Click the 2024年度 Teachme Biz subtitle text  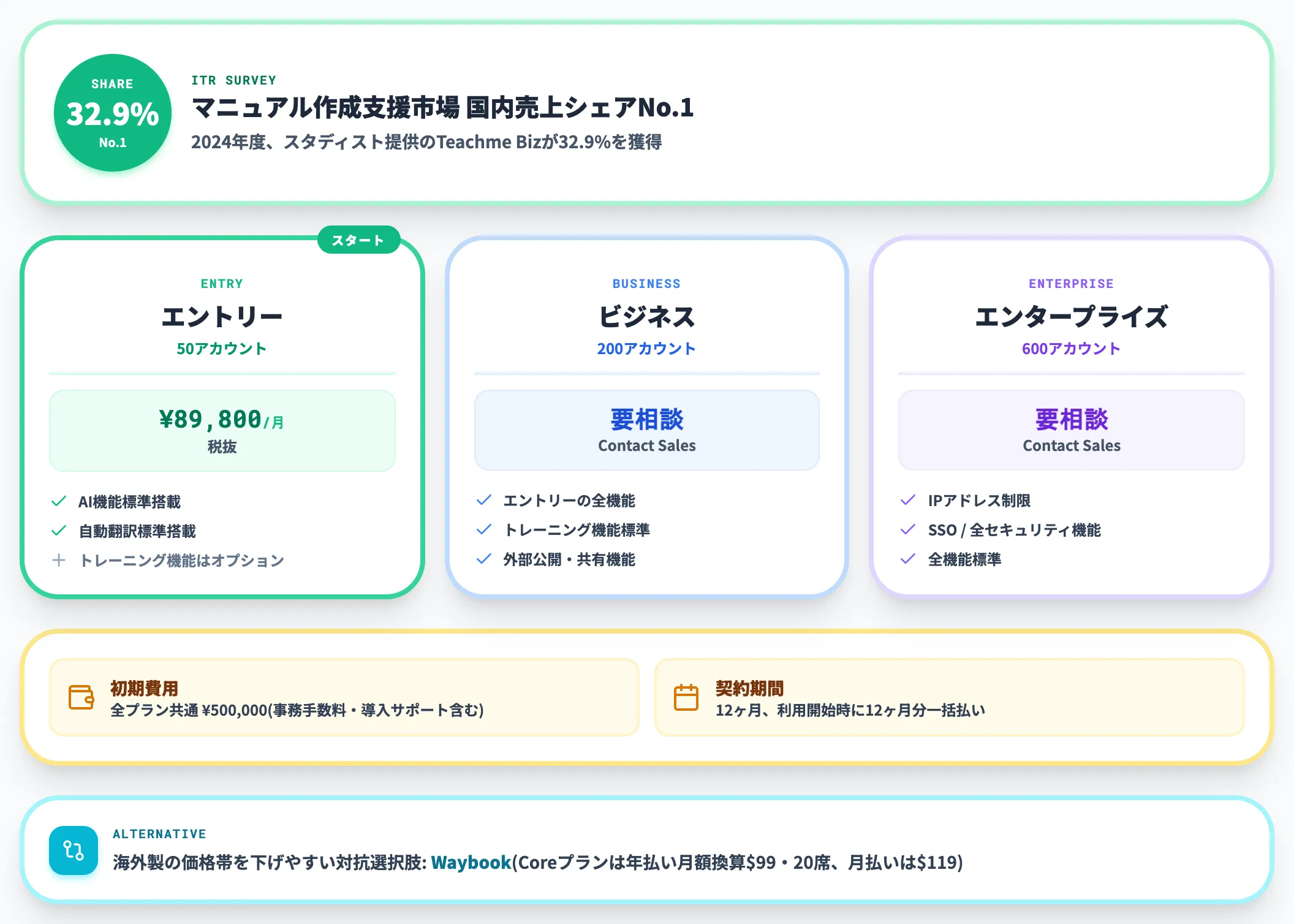pyautogui.click(x=426, y=142)
